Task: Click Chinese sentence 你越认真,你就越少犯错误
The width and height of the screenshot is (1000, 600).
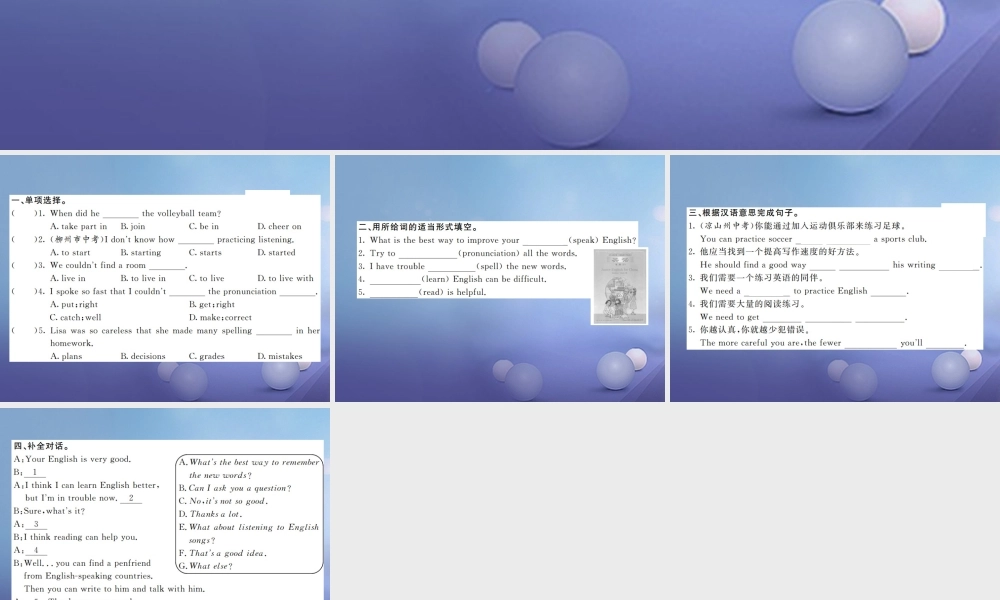Action: pyautogui.click(x=755, y=330)
